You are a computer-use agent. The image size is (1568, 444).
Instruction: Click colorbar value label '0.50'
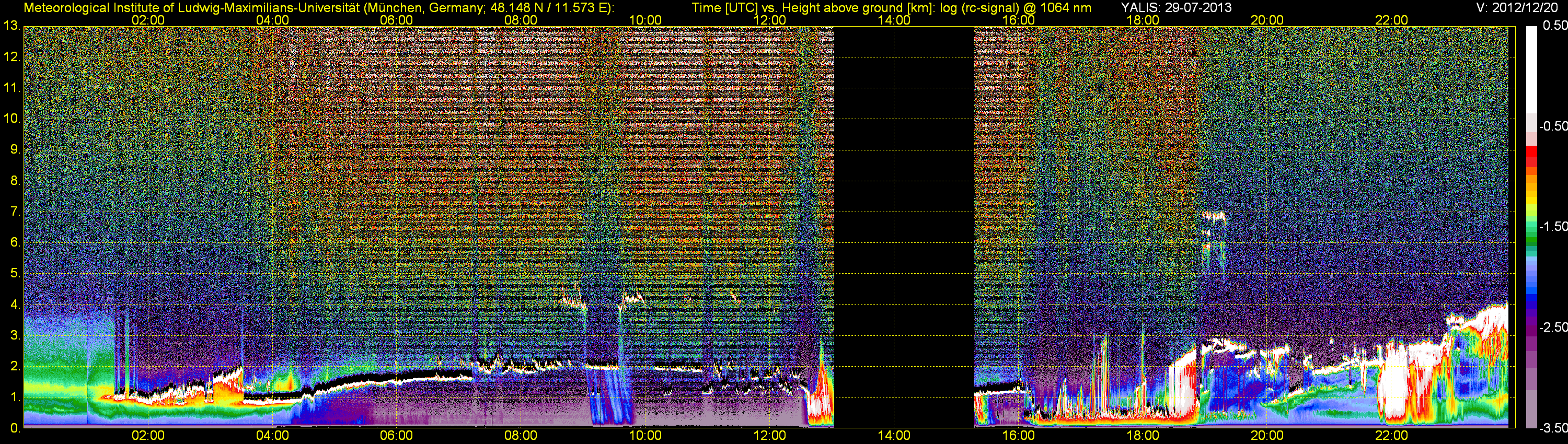(x=1554, y=26)
